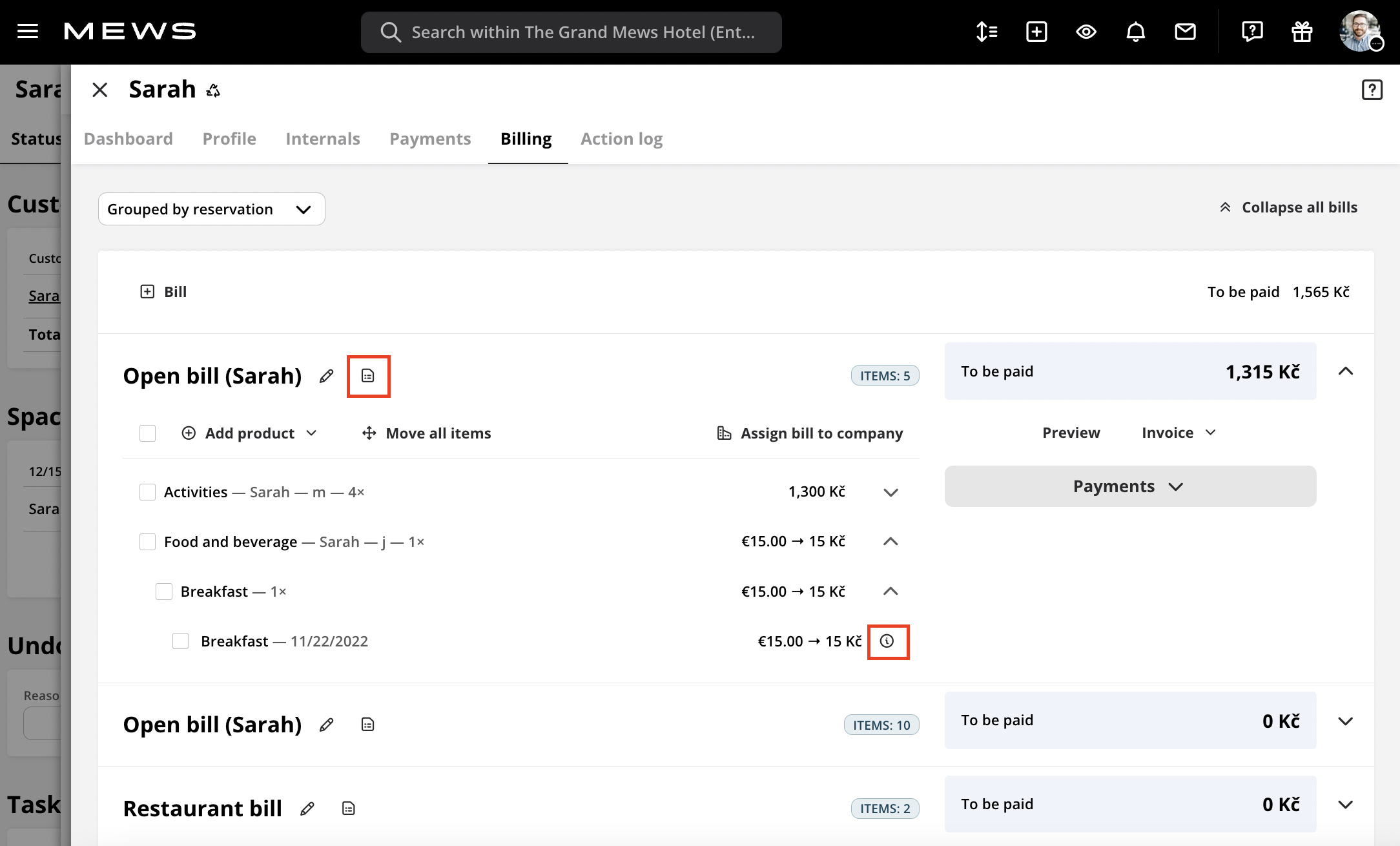The image size is (1400, 846).
Task: Edit second Open bill name with pencil
Action: [327, 725]
